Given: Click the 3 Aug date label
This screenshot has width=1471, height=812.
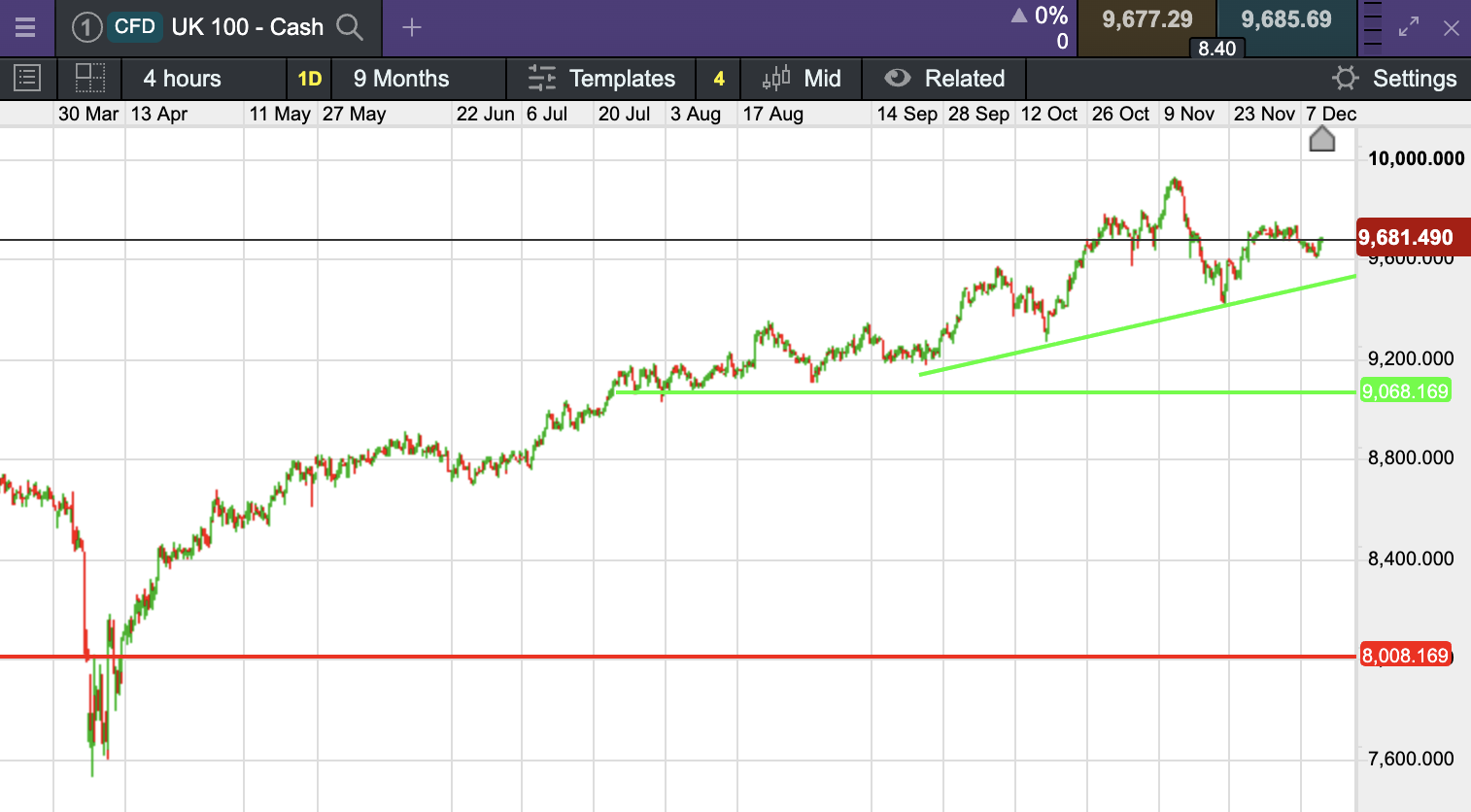Looking at the screenshot, I should click(696, 114).
